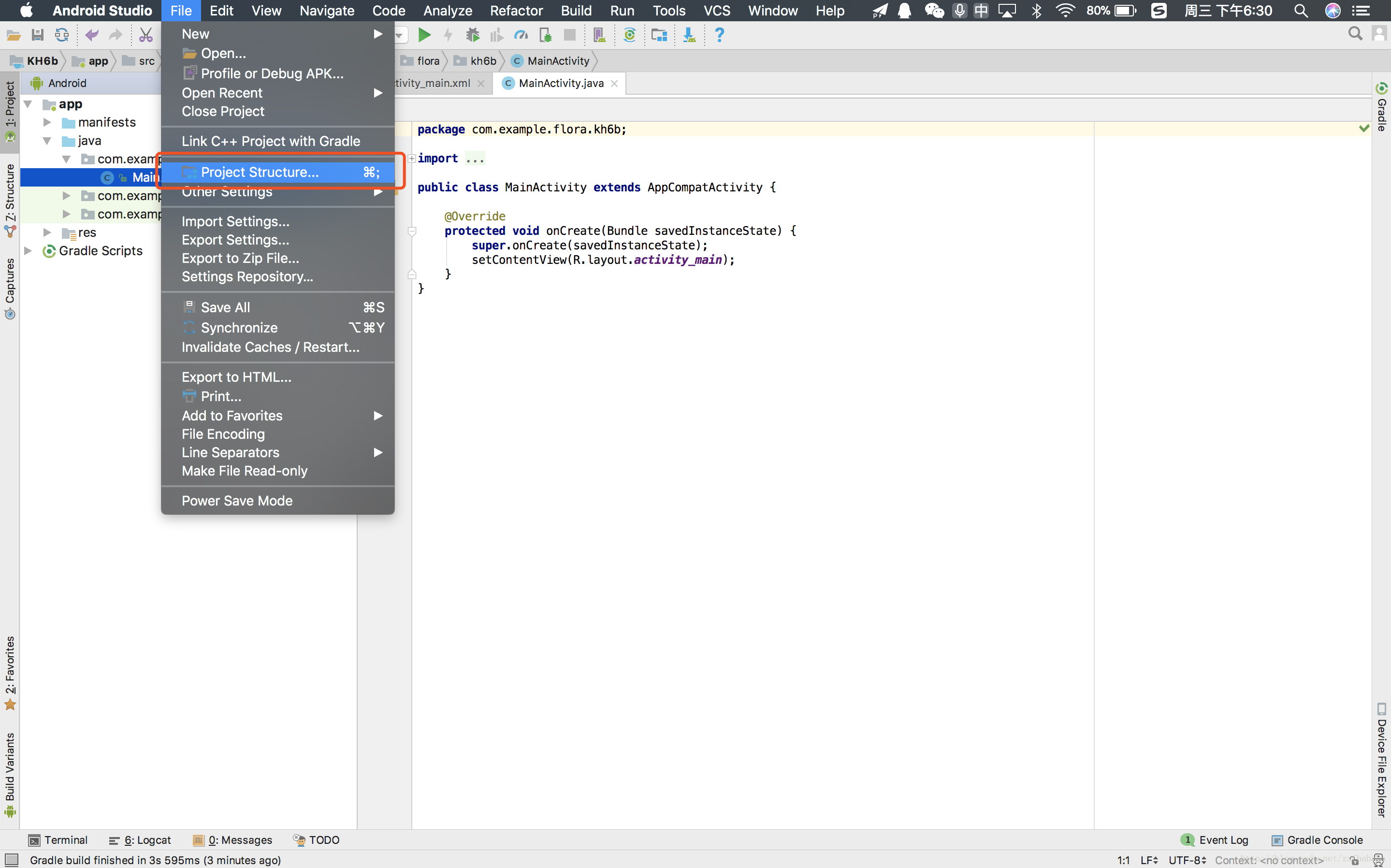The width and height of the screenshot is (1391, 868).
Task: Click Invalidate Caches / Restart...
Action: click(278, 347)
